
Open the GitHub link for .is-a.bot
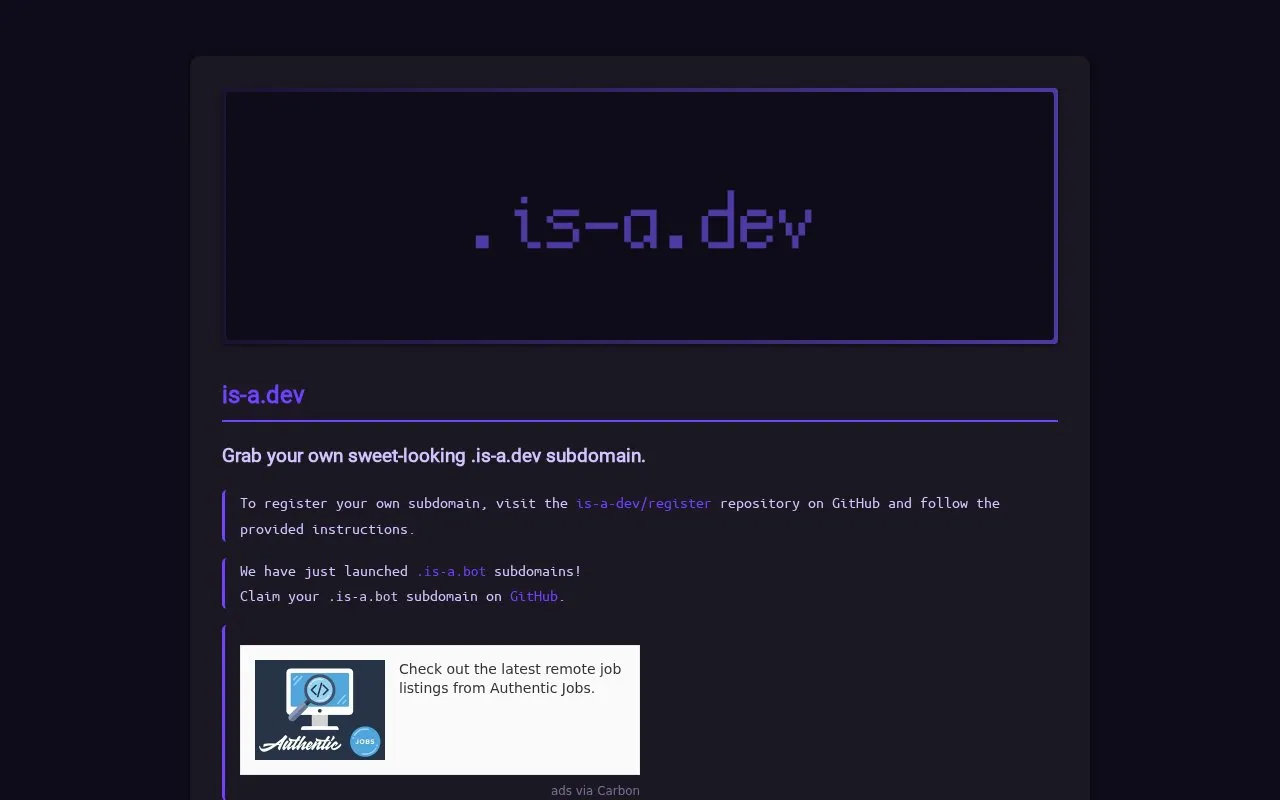(x=534, y=596)
